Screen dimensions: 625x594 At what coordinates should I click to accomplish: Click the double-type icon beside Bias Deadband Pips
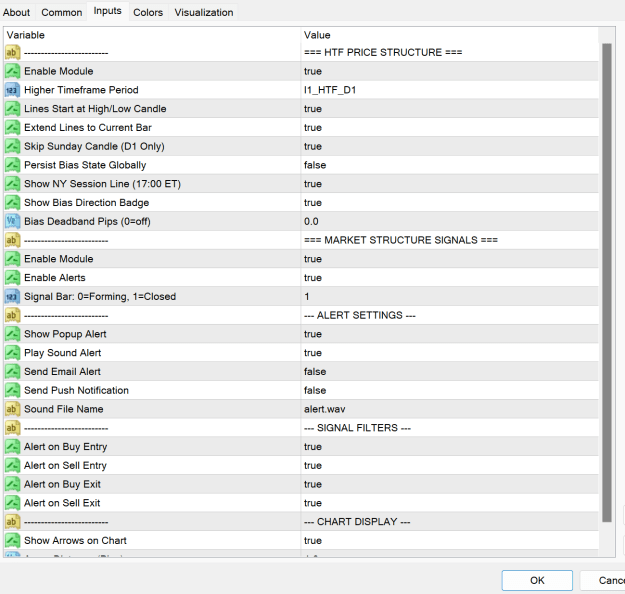12,221
